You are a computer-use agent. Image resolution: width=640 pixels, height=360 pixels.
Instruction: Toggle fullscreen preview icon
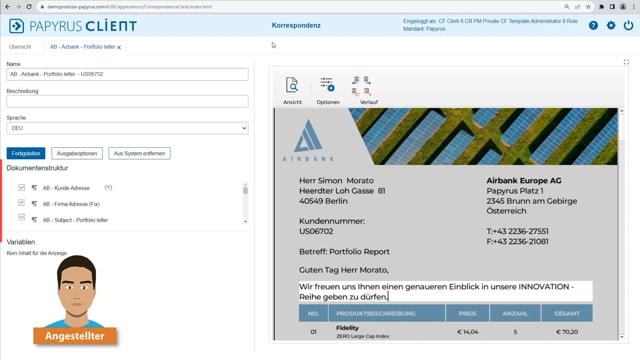tap(626, 62)
